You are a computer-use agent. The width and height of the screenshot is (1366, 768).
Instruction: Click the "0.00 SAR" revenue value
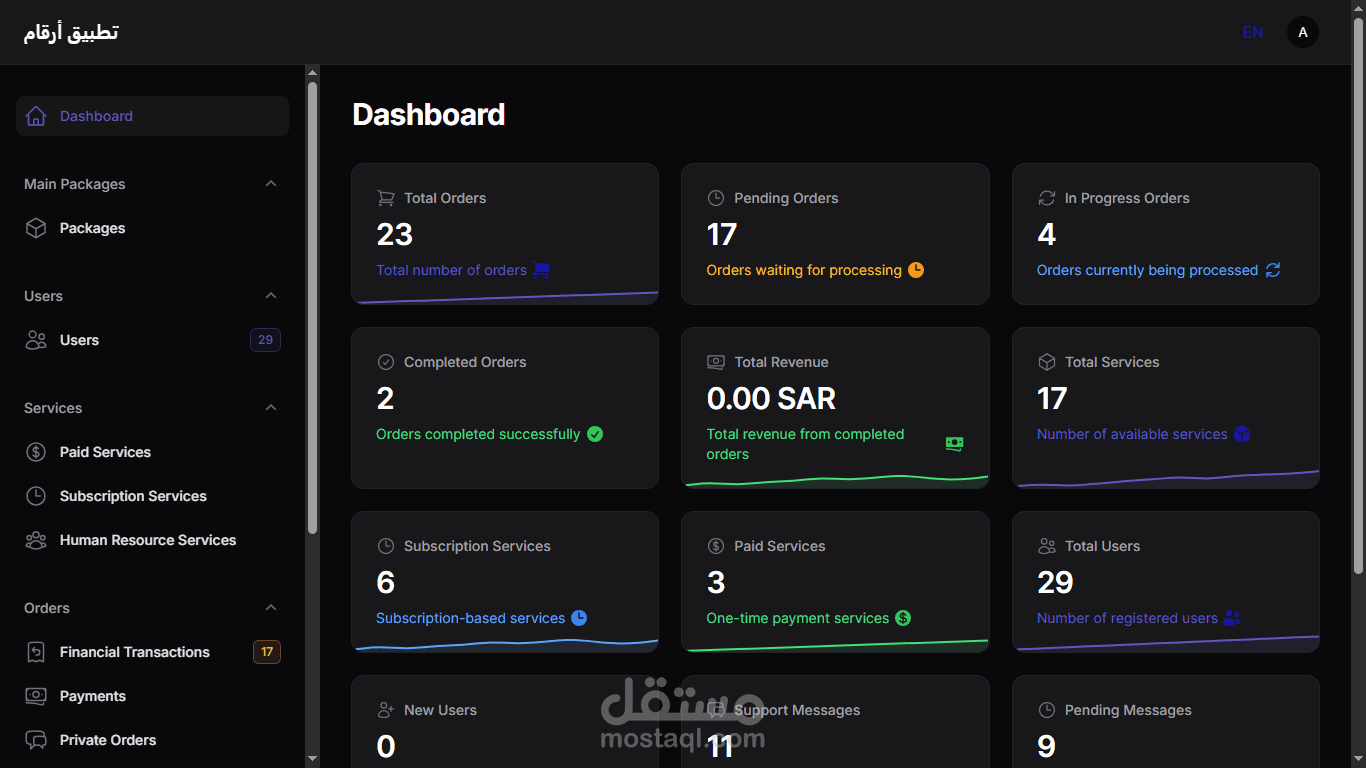[x=771, y=398]
